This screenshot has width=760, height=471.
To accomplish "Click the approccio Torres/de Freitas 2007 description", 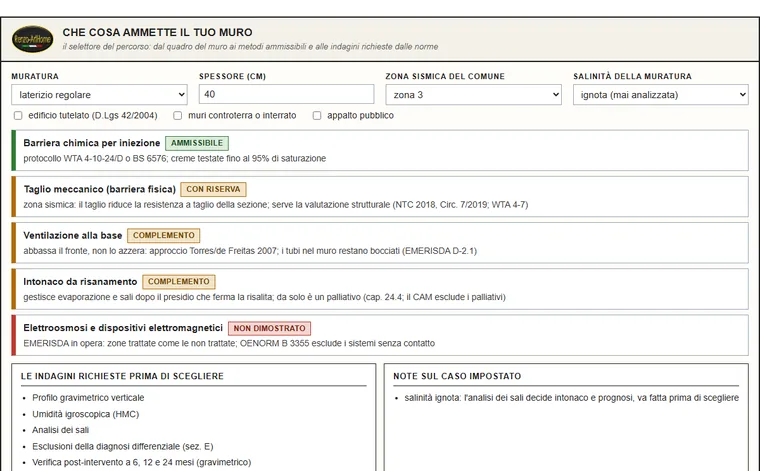I will pyautogui.click(x=250, y=251).
